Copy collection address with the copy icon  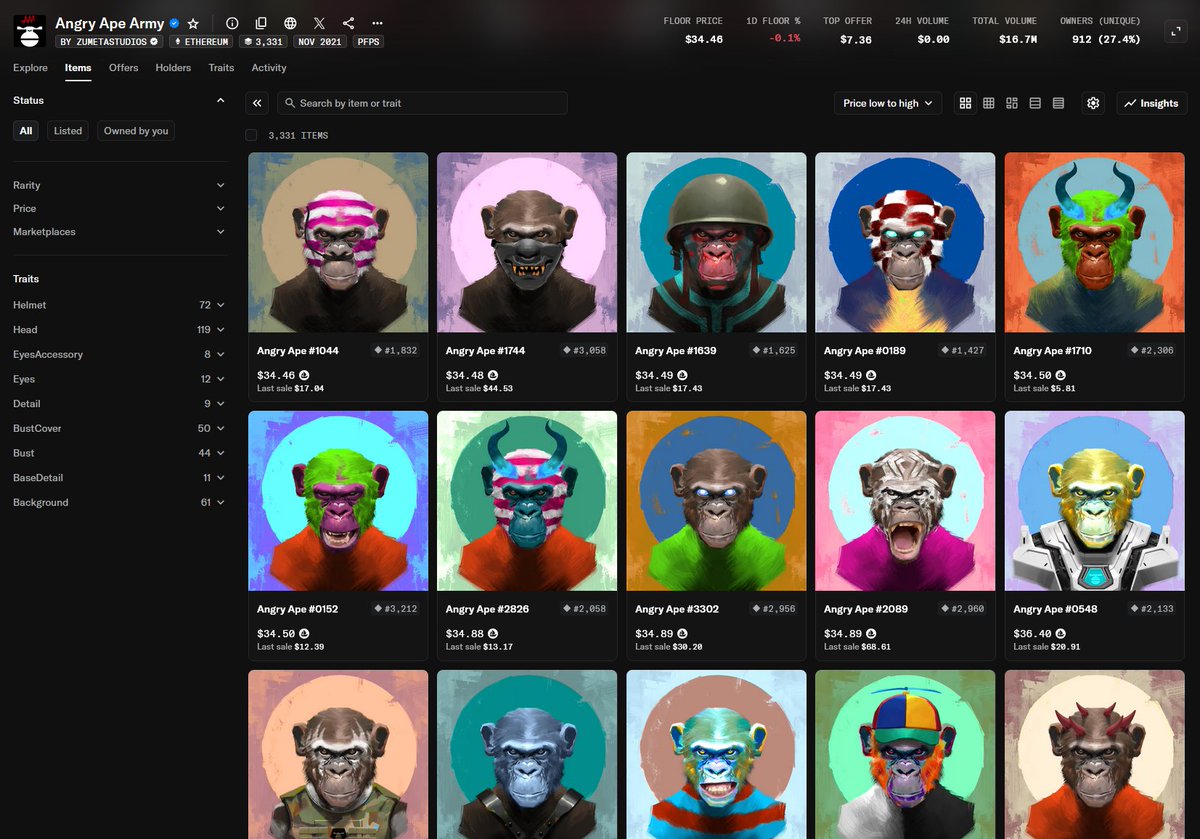point(261,23)
